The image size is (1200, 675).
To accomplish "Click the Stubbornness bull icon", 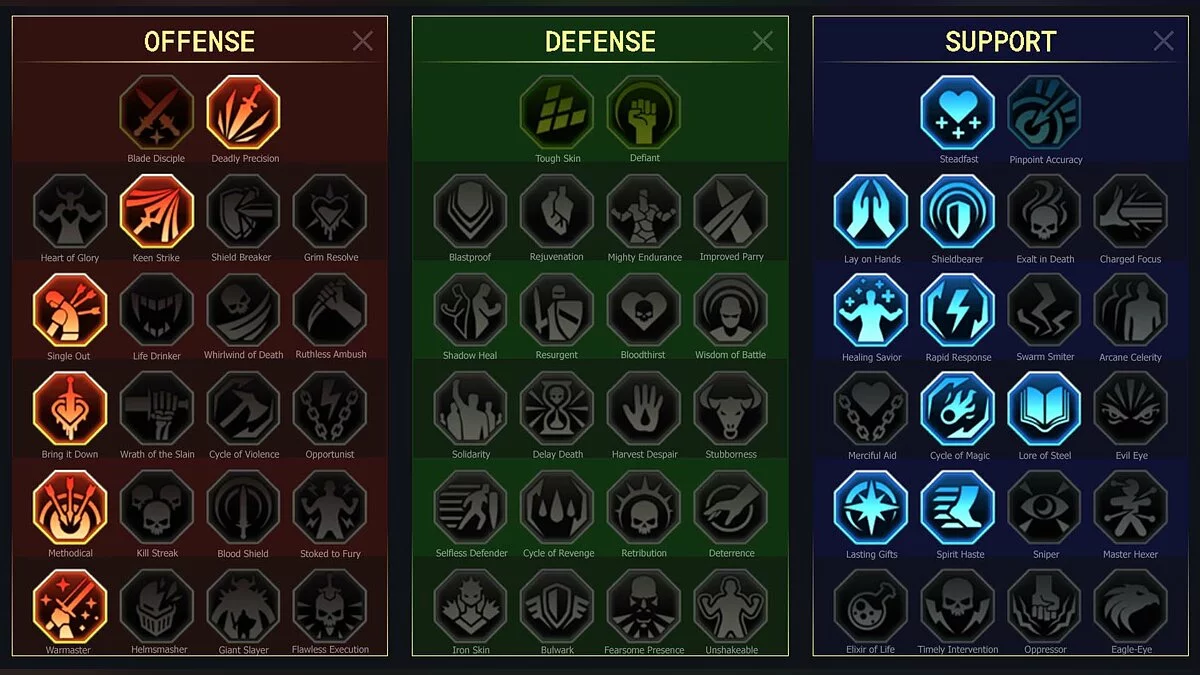I will click(731, 409).
